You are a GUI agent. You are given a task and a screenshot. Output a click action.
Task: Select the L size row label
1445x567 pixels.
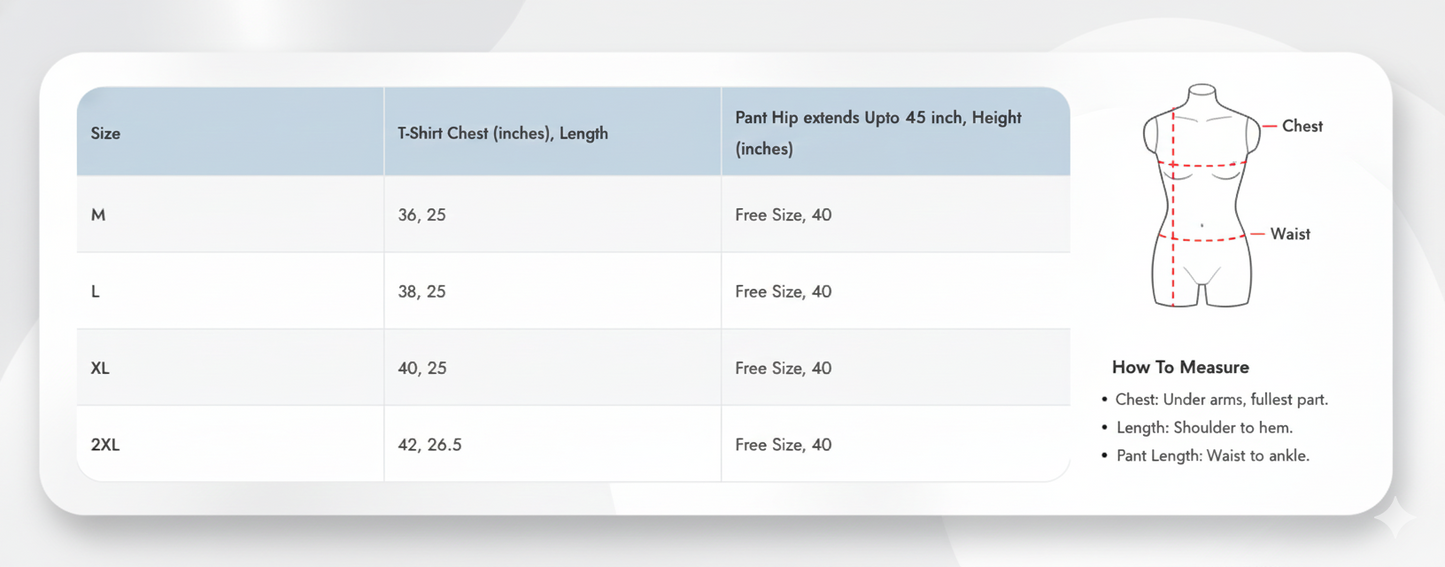click(x=96, y=292)
